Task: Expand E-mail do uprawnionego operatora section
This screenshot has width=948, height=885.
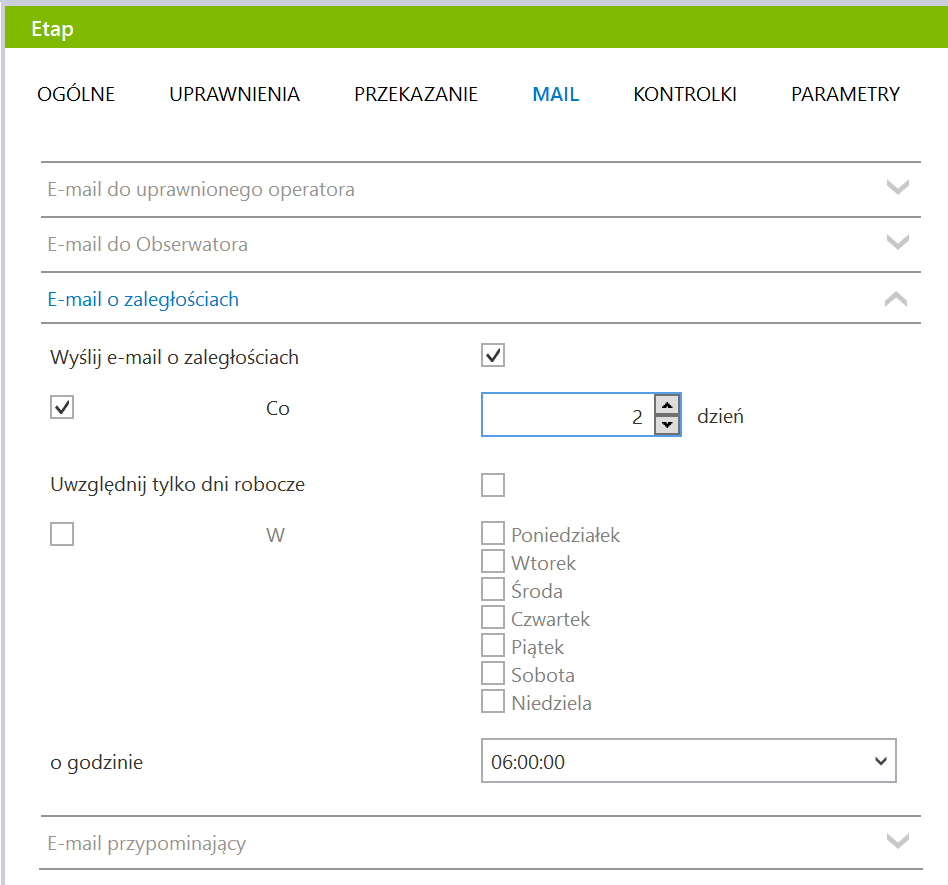Action: point(898,187)
